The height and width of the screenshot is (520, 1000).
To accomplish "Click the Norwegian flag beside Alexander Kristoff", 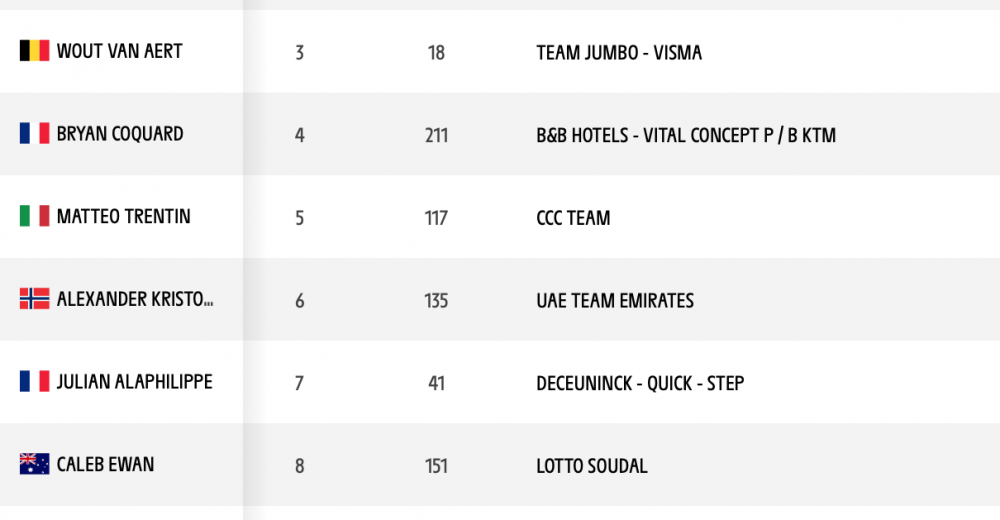I will (34, 299).
